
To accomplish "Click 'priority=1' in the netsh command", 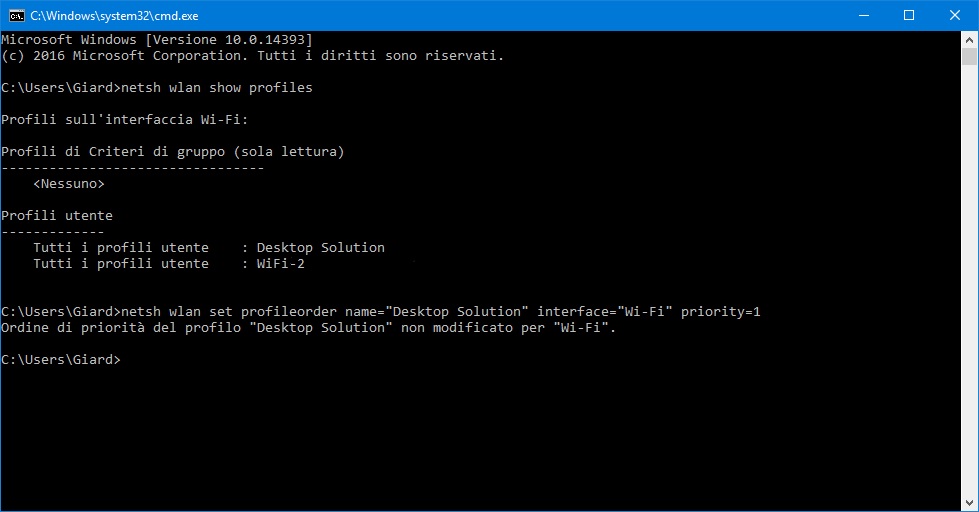I will pyautogui.click(x=720, y=312).
